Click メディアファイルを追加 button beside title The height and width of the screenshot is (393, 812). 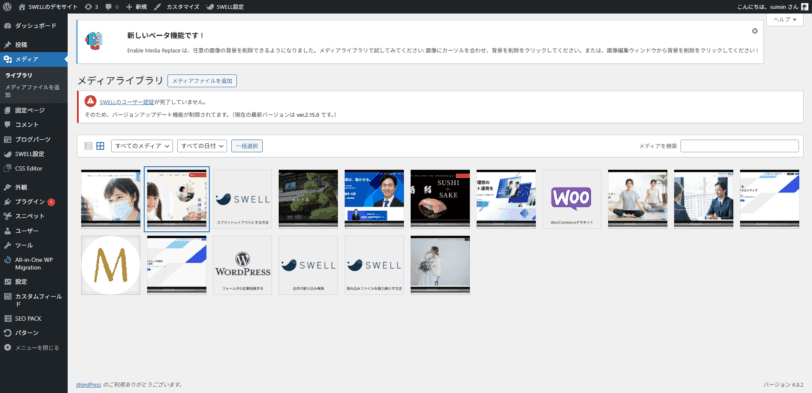[202, 81]
